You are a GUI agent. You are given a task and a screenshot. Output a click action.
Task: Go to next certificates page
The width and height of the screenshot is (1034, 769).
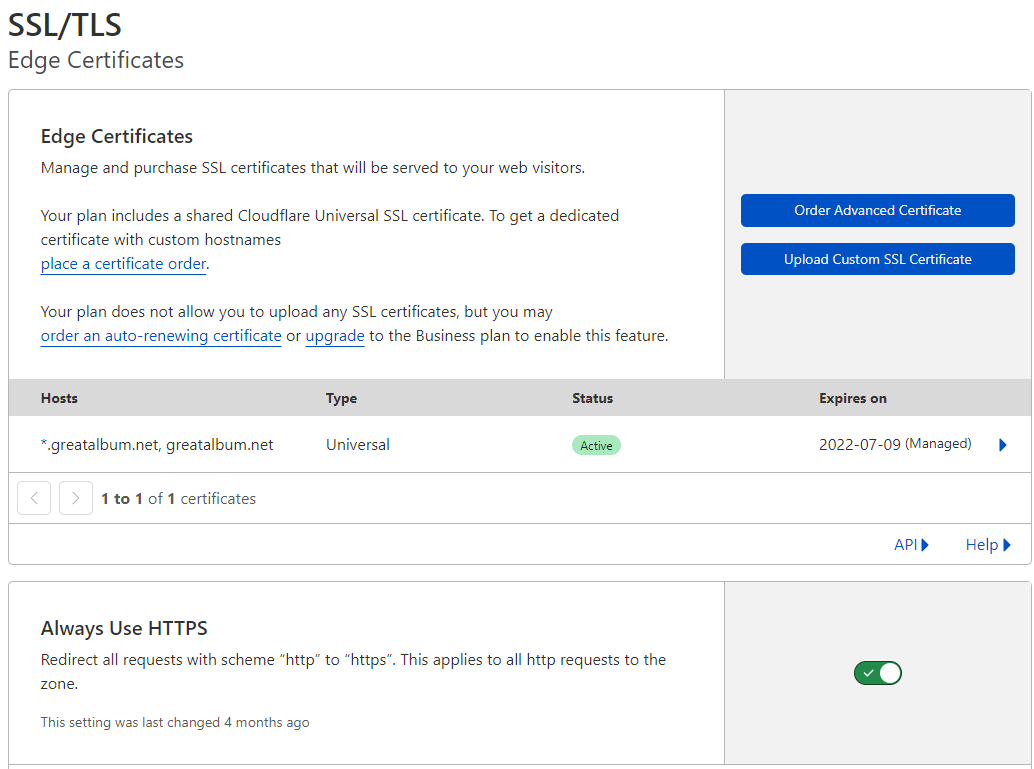(x=76, y=498)
